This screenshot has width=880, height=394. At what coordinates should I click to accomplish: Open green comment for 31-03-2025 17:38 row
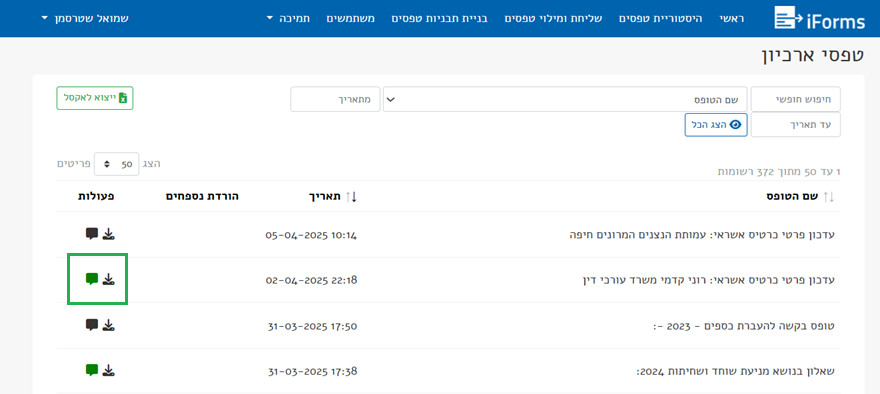click(x=92, y=370)
